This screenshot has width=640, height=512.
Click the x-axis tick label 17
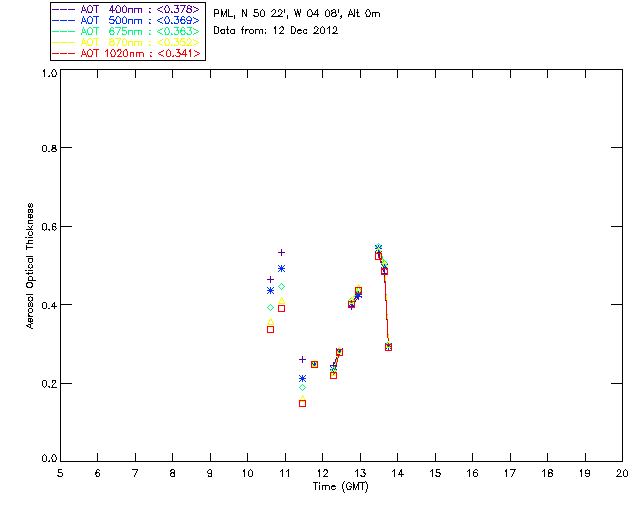pyautogui.click(x=510, y=473)
